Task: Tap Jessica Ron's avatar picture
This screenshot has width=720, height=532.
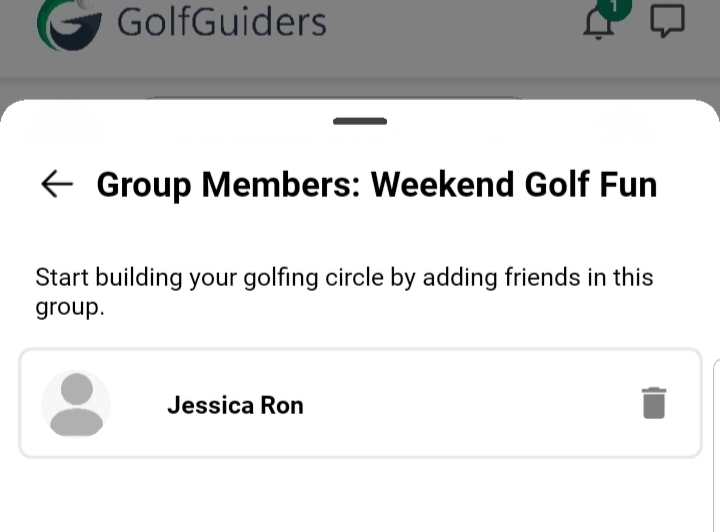Action: (76, 404)
